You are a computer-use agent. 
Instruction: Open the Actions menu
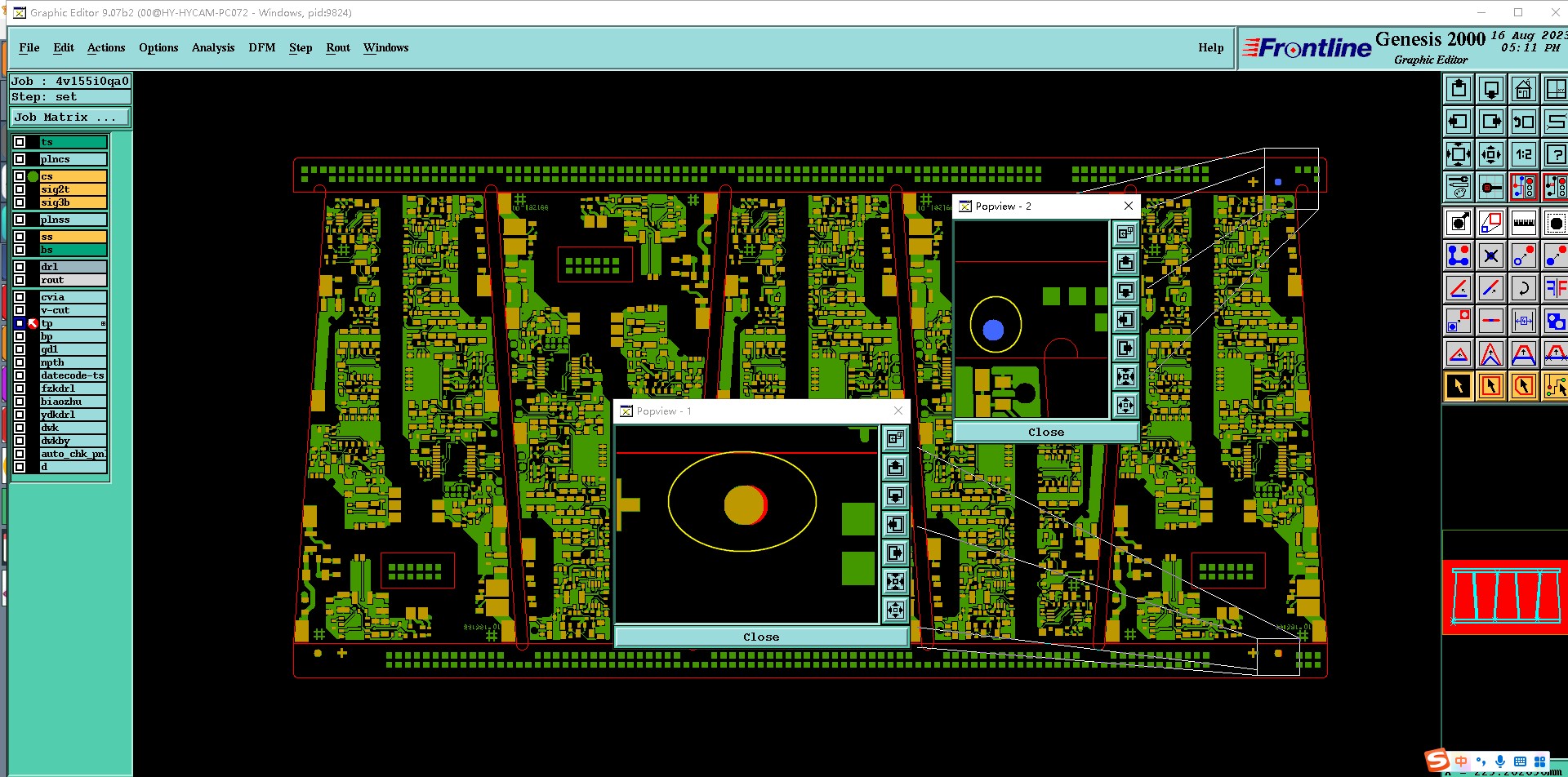pyautogui.click(x=106, y=47)
